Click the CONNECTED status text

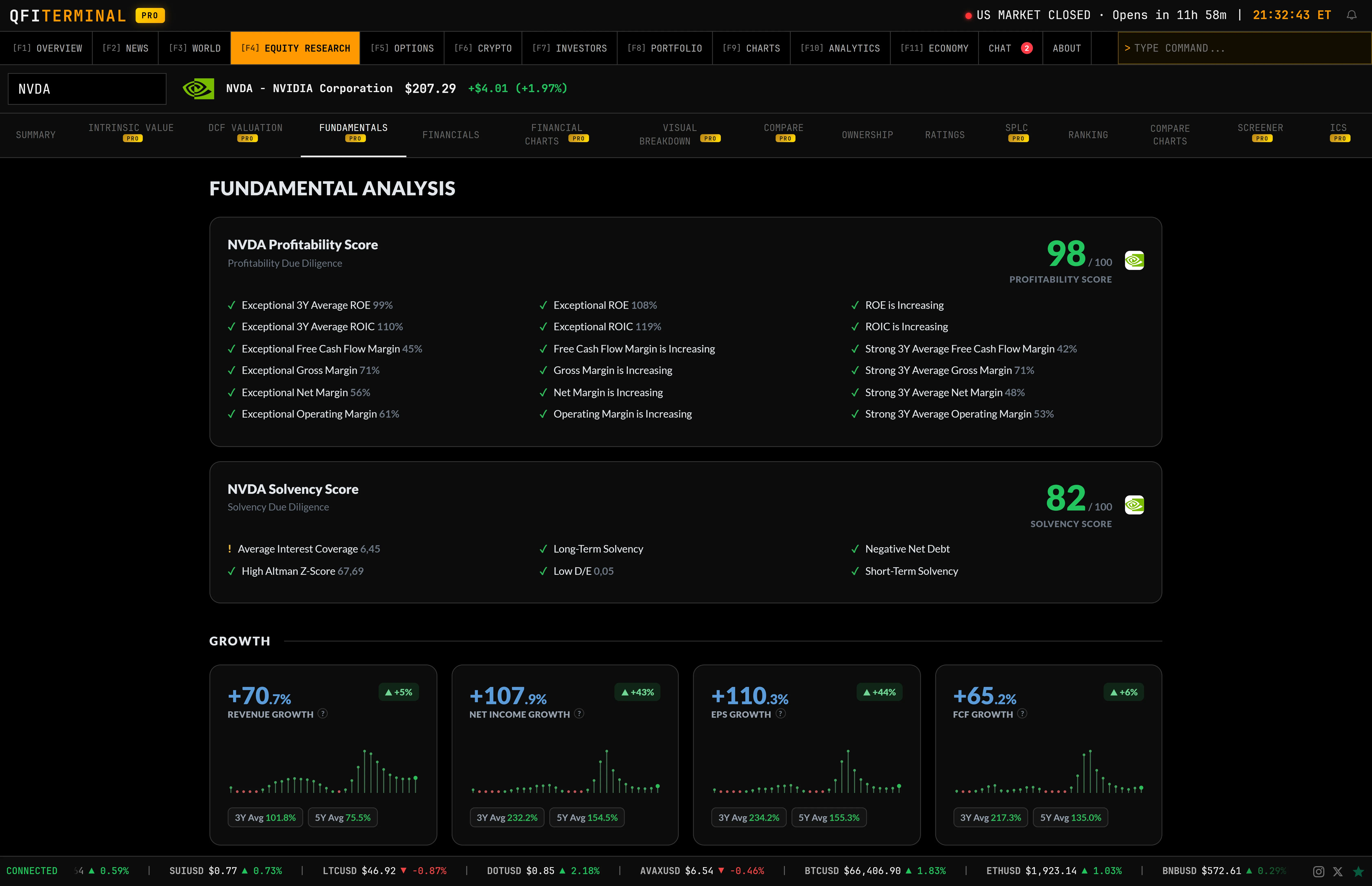coord(32,871)
